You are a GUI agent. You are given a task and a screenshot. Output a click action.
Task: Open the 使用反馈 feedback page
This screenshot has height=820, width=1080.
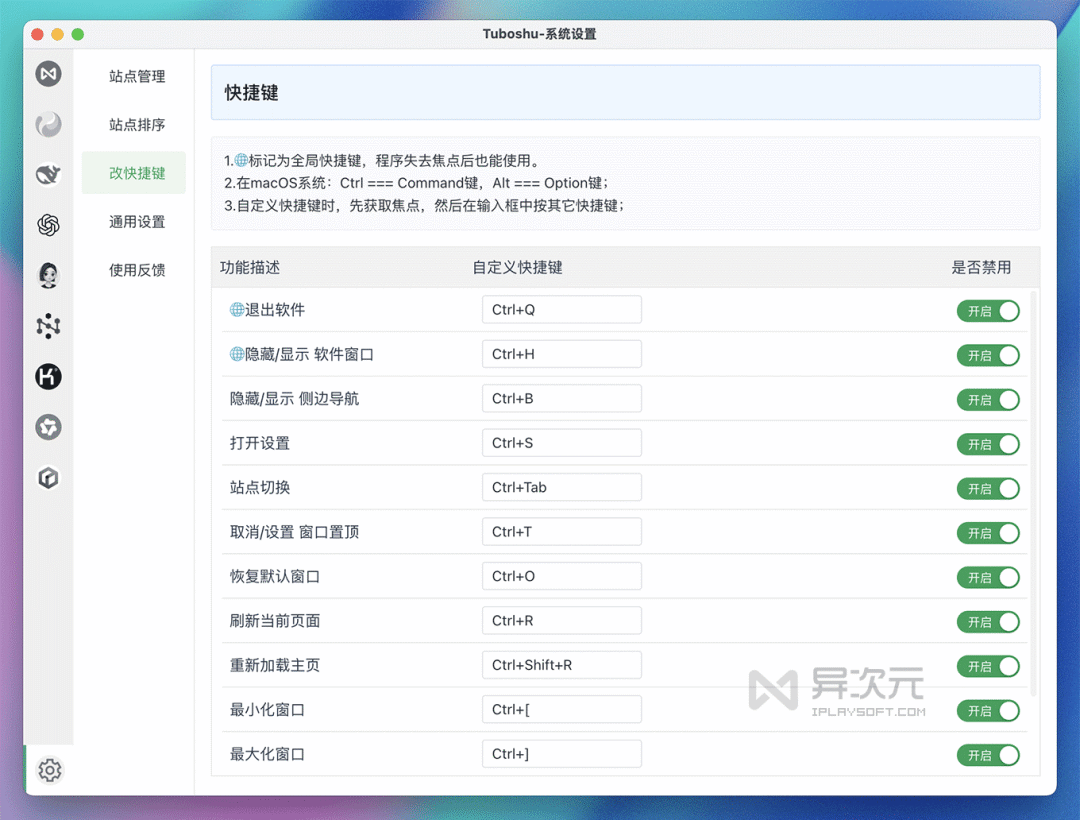[134, 269]
